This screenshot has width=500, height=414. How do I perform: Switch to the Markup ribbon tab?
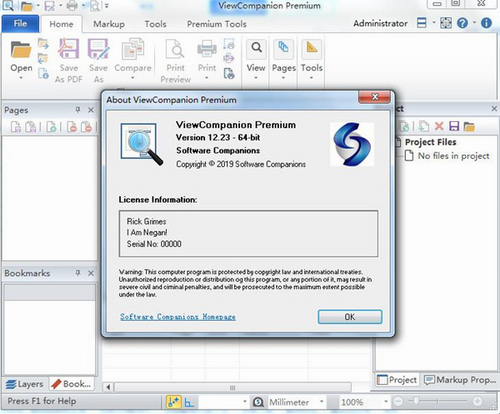(x=109, y=24)
